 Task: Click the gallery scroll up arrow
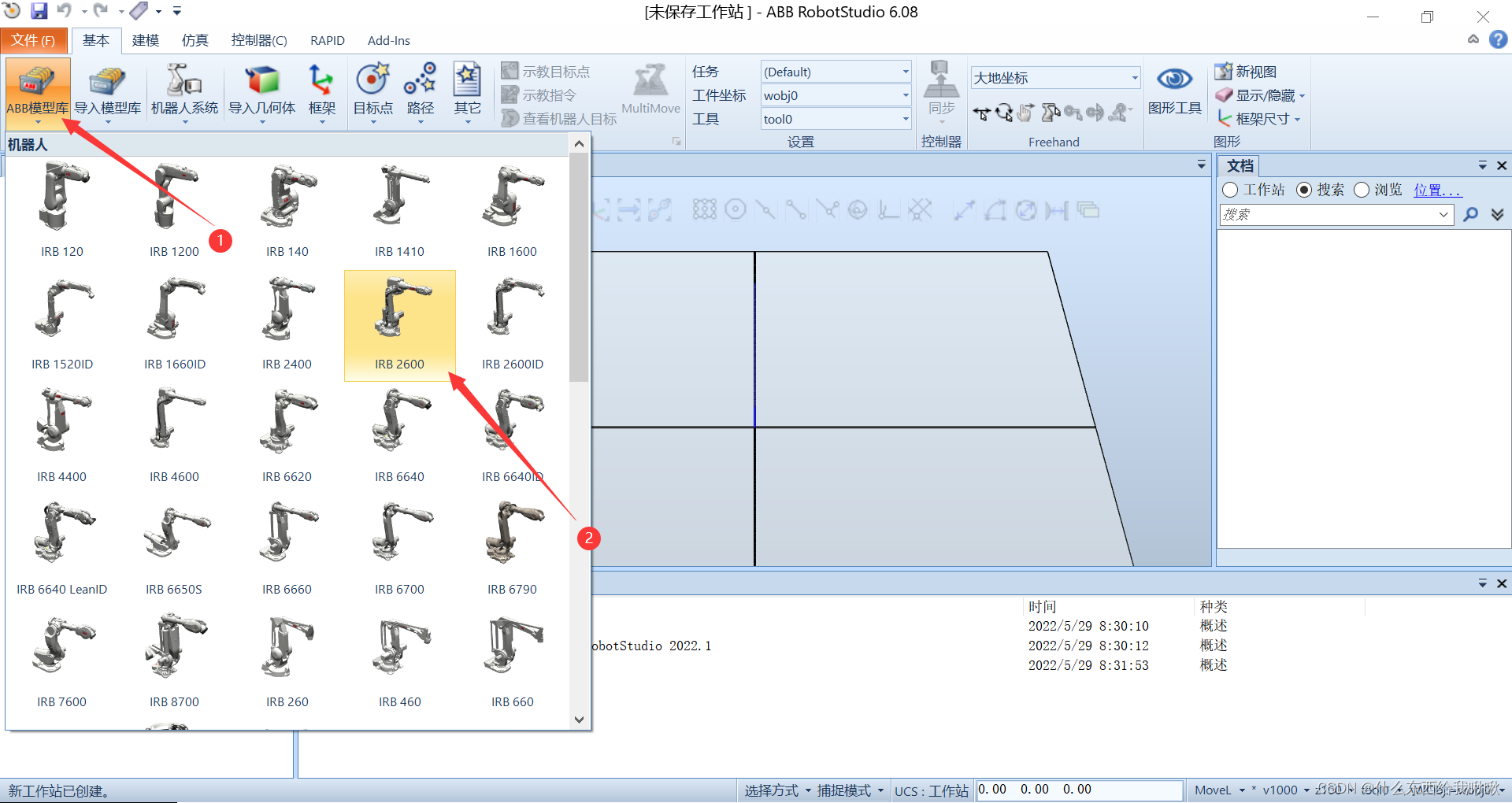click(579, 144)
